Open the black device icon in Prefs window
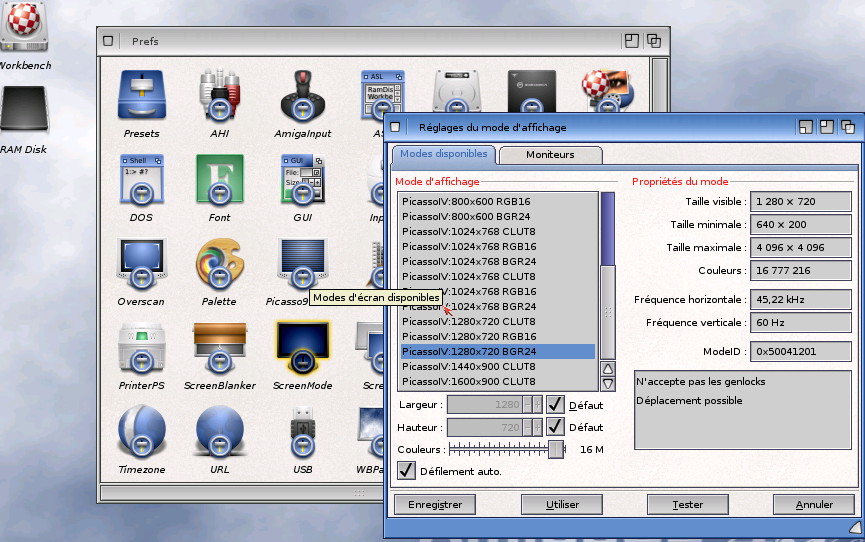 (532, 91)
